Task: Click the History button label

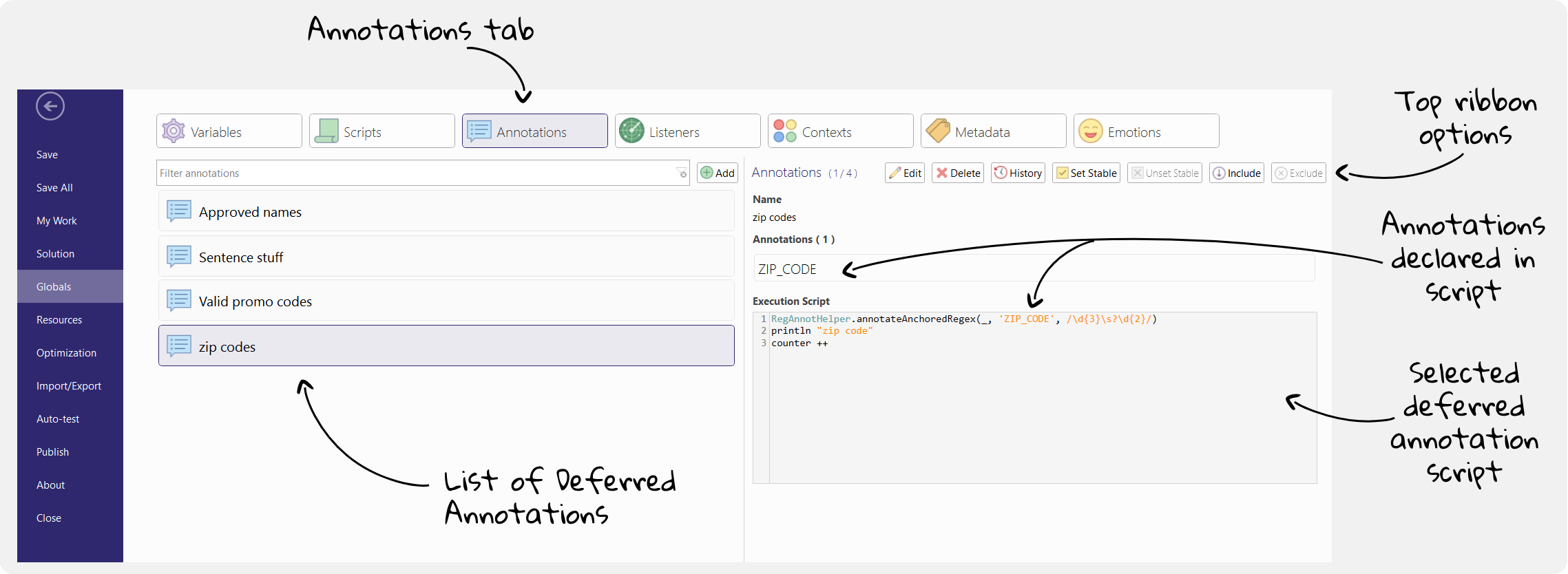Action: point(1025,173)
